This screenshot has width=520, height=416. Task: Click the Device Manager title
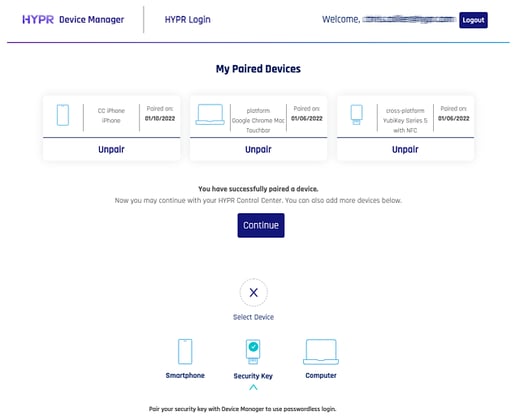[91, 20]
